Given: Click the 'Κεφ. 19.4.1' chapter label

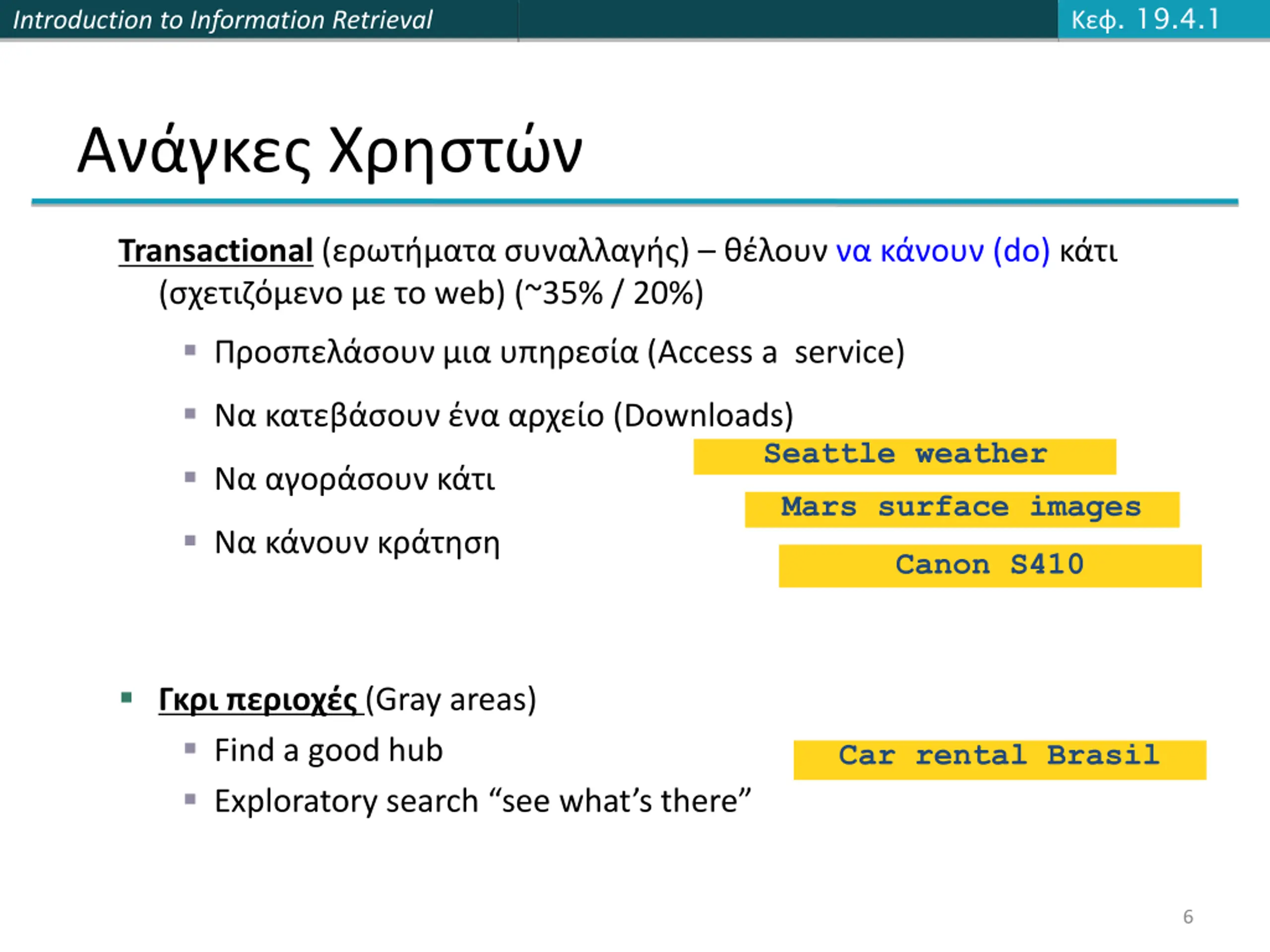Looking at the screenshot, I should 1146,20.
